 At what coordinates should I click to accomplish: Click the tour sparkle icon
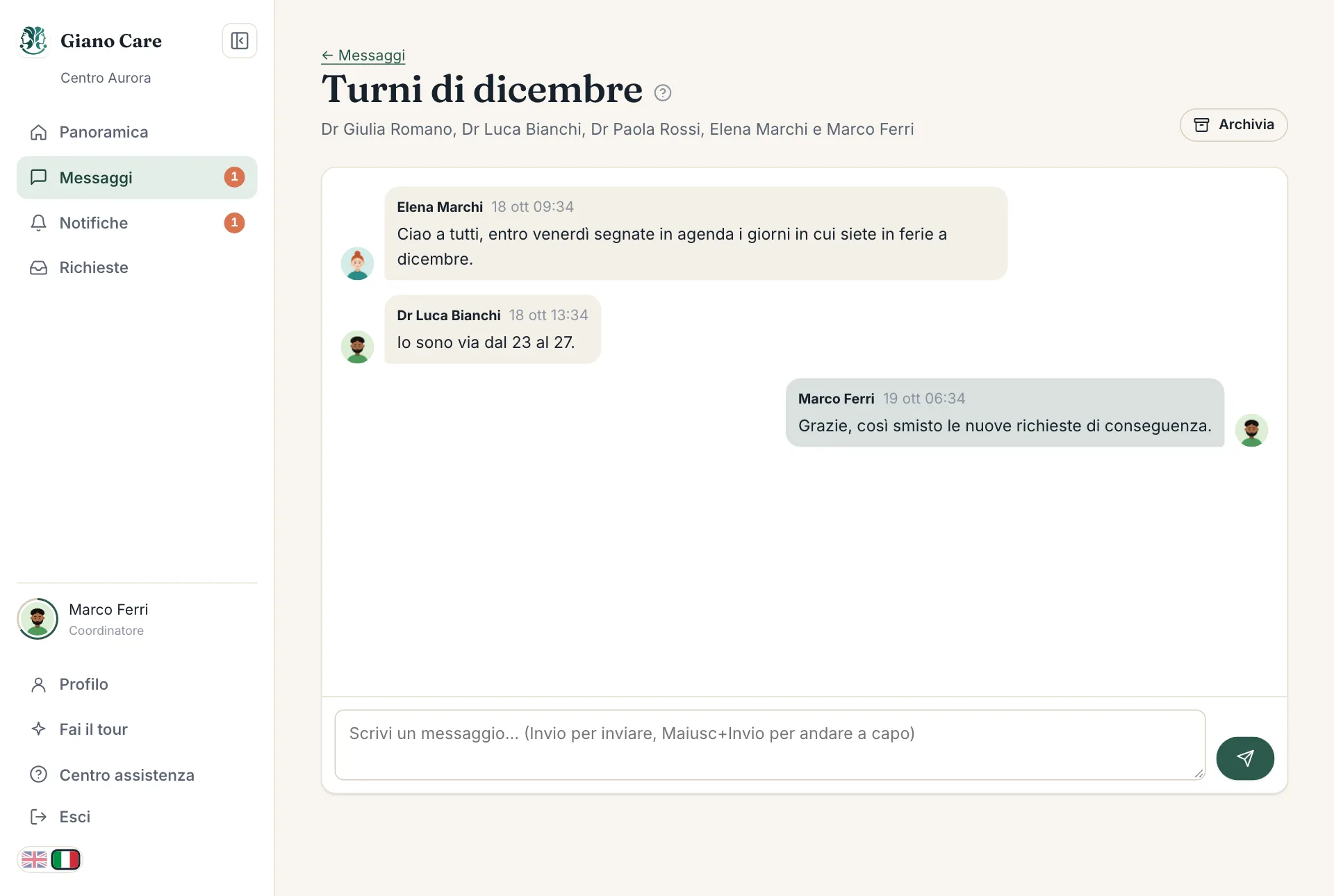point(39,729)
